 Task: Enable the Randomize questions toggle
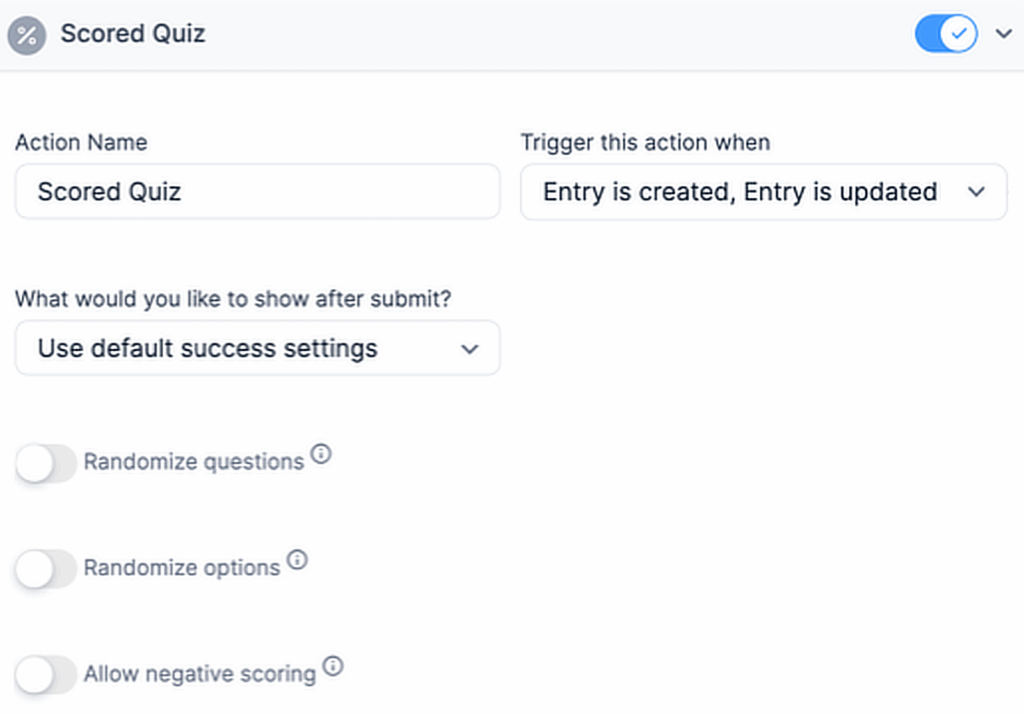45,463
